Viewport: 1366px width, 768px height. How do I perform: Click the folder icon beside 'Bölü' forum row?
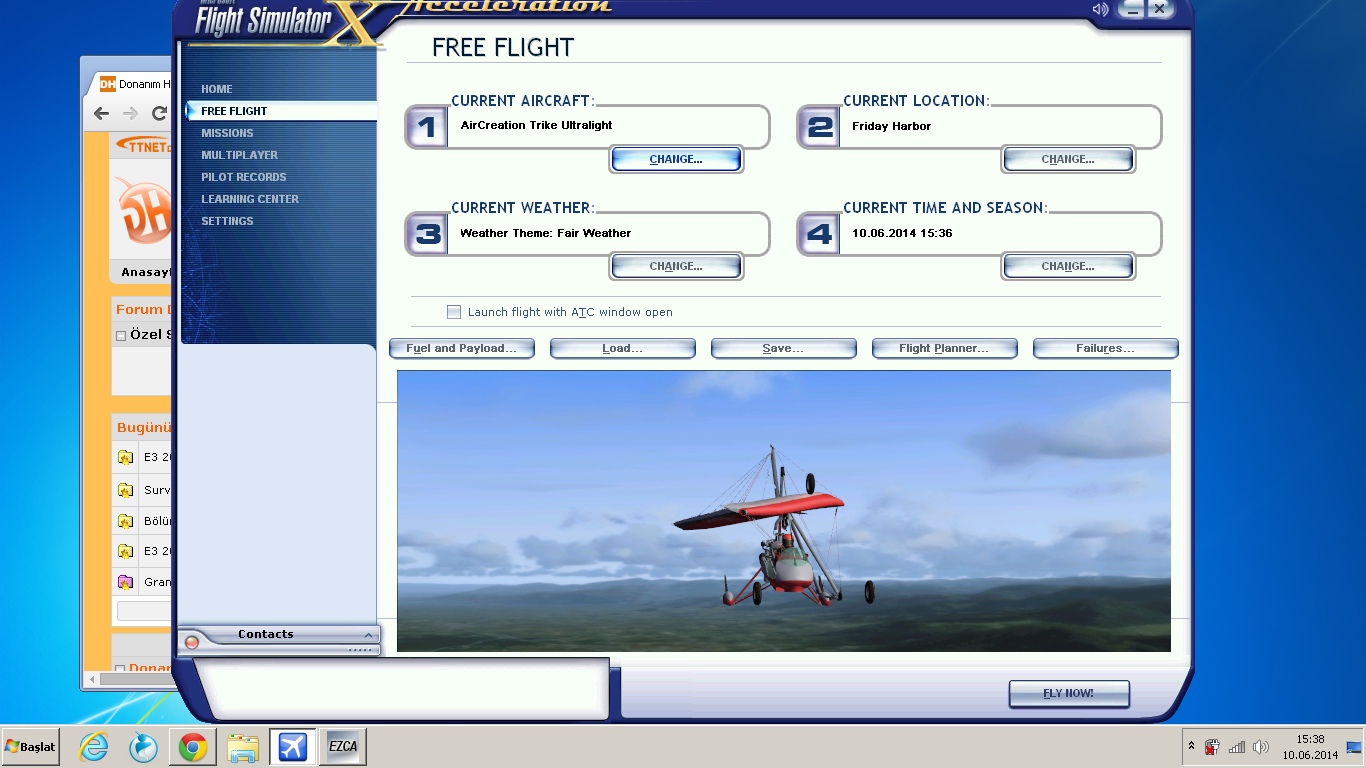point(125,521)
